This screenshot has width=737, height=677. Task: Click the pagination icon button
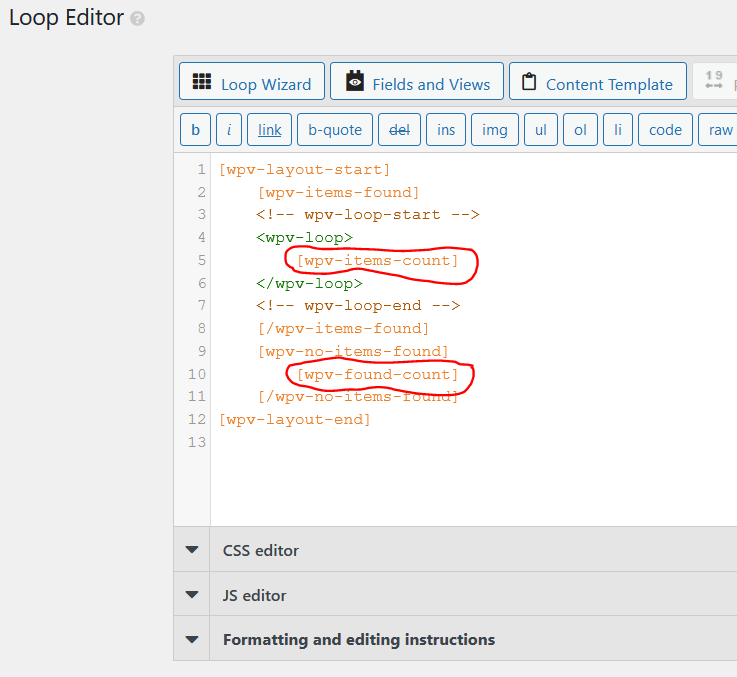714,81
